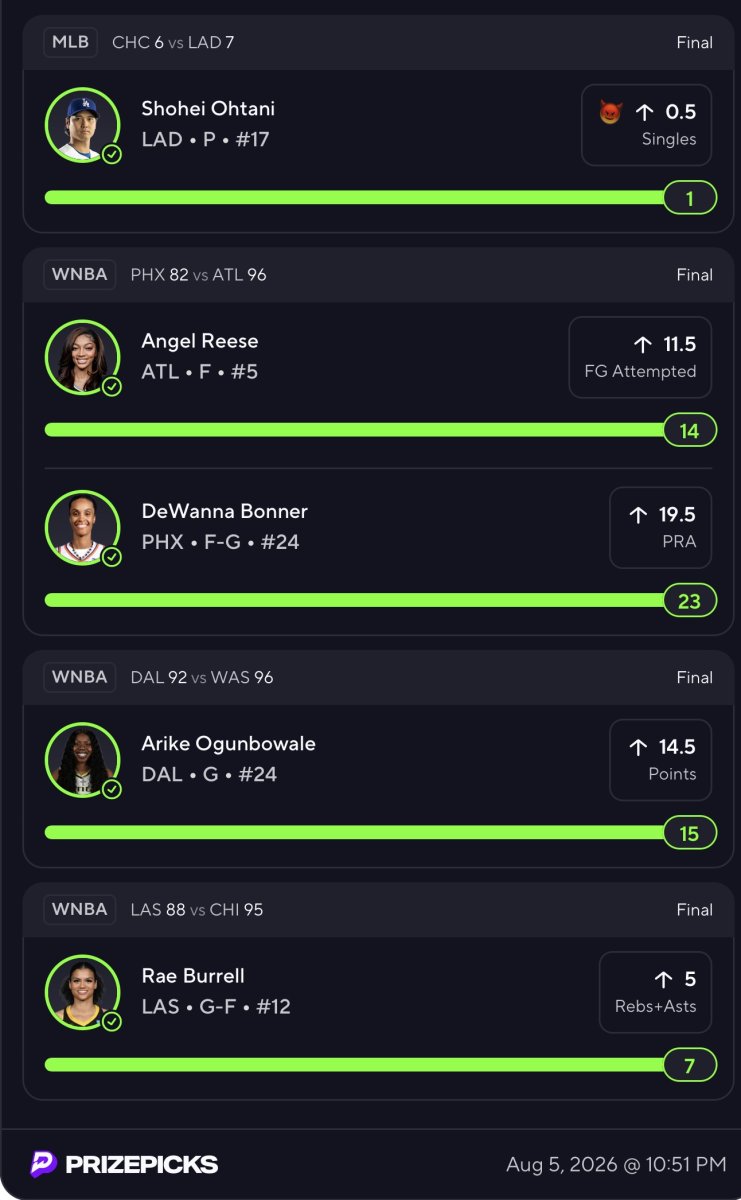
Task: Click the Final status of DAL vs WAS
Action: click(694, 677)
